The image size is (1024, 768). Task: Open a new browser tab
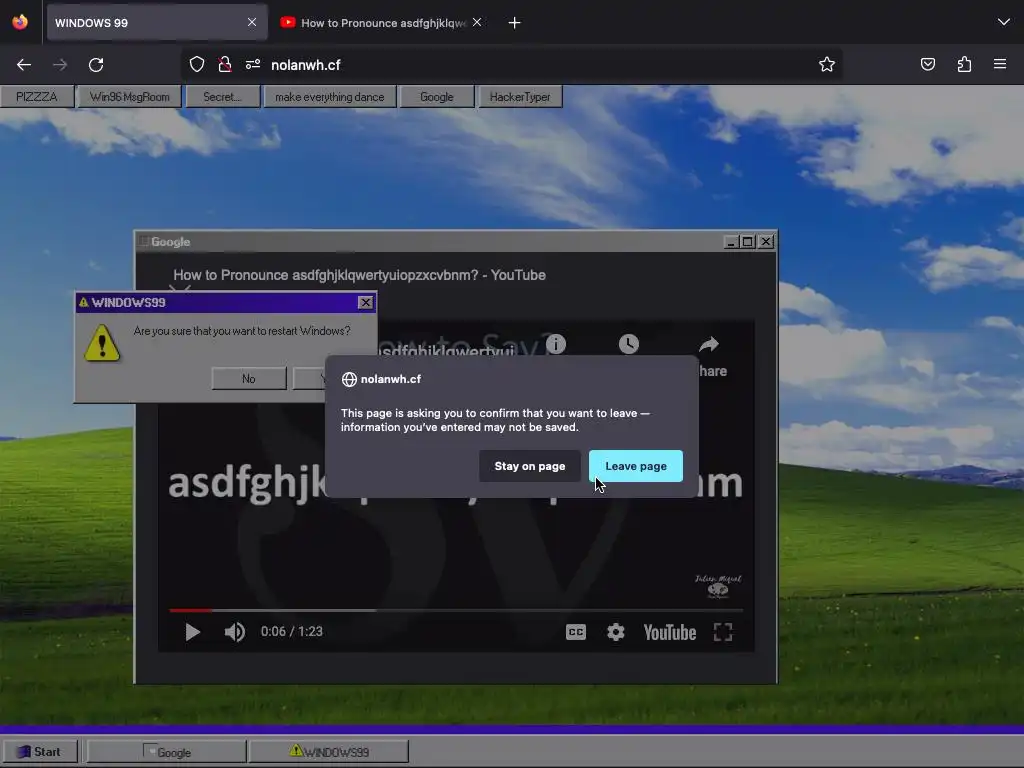[x=515, y=23]
